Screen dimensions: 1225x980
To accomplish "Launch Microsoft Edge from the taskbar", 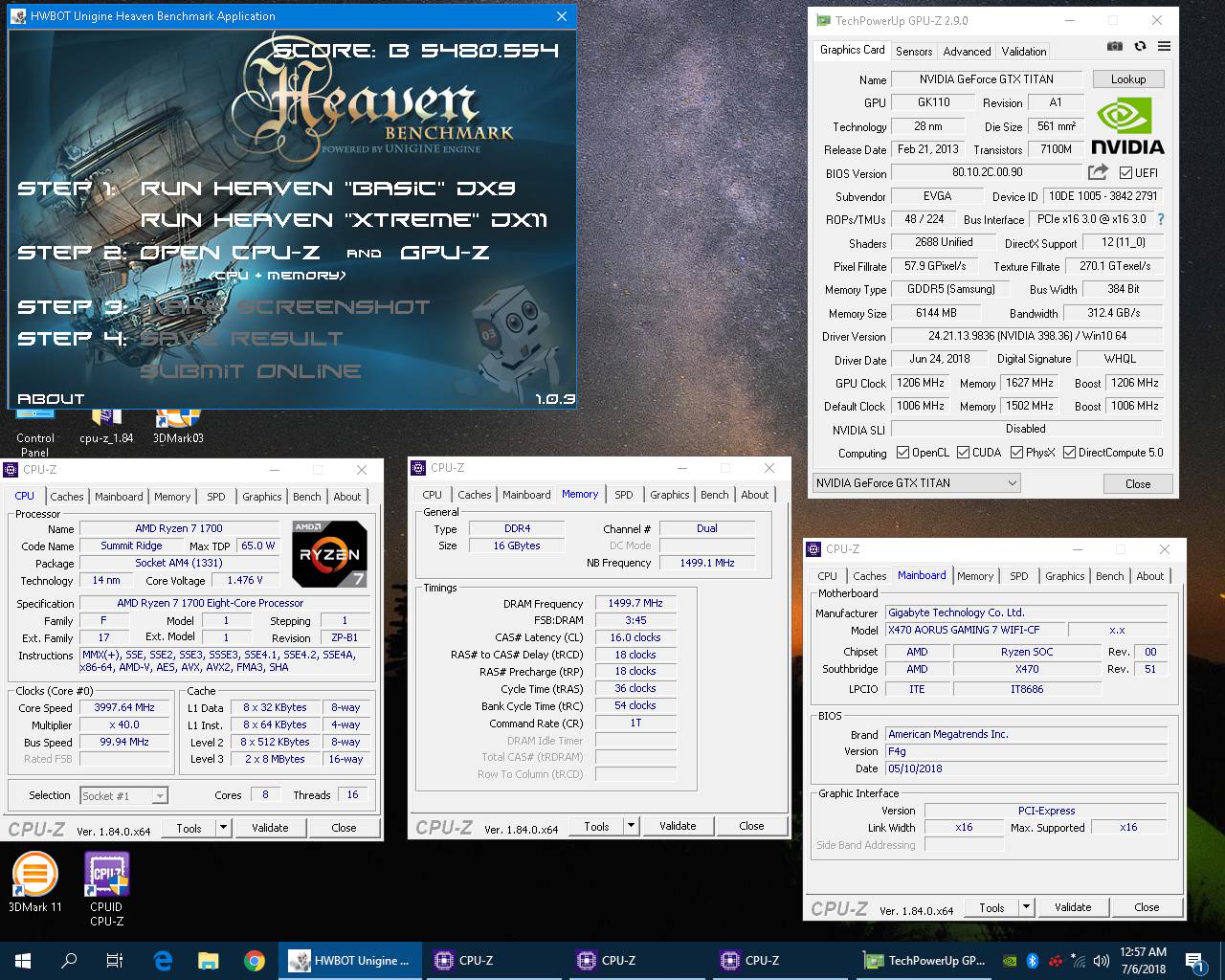I will click(x=162, y=961).
